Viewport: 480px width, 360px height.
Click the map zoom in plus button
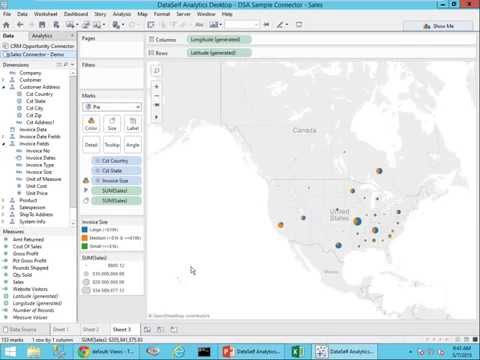pyautogui.click(x=156, y=87)
